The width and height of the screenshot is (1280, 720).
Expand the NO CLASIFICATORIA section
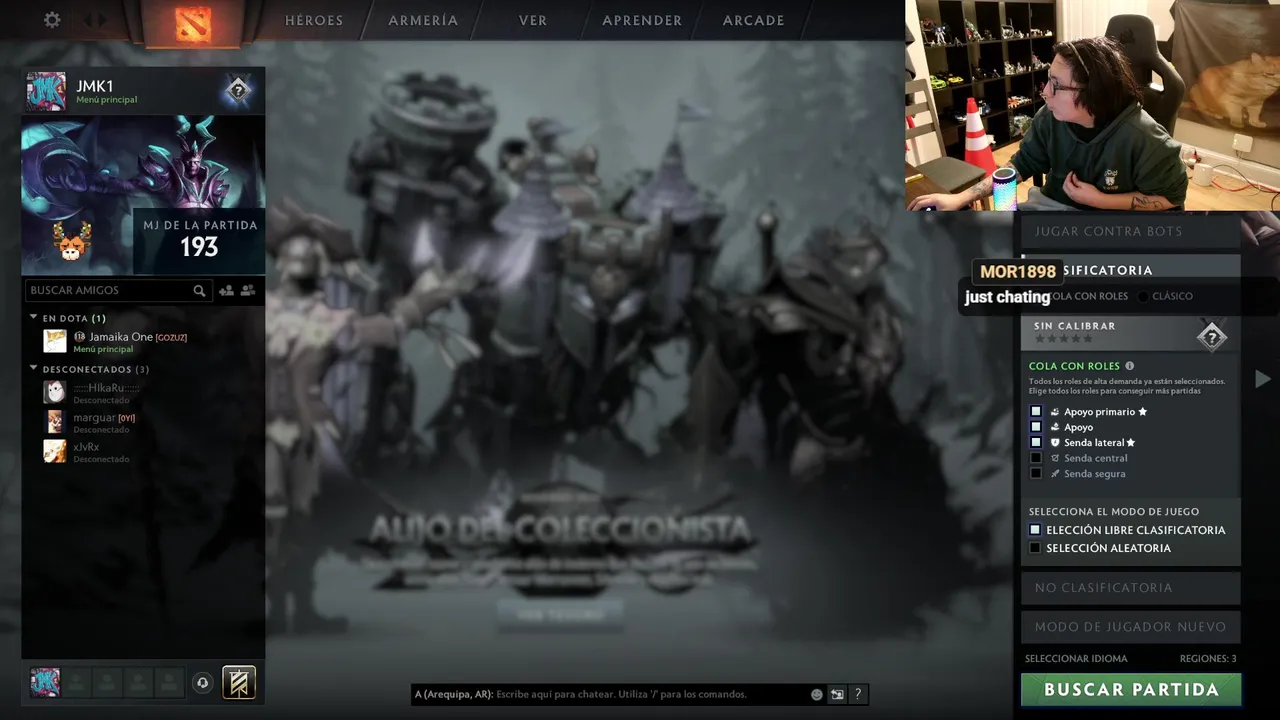tap(1130, 588)
